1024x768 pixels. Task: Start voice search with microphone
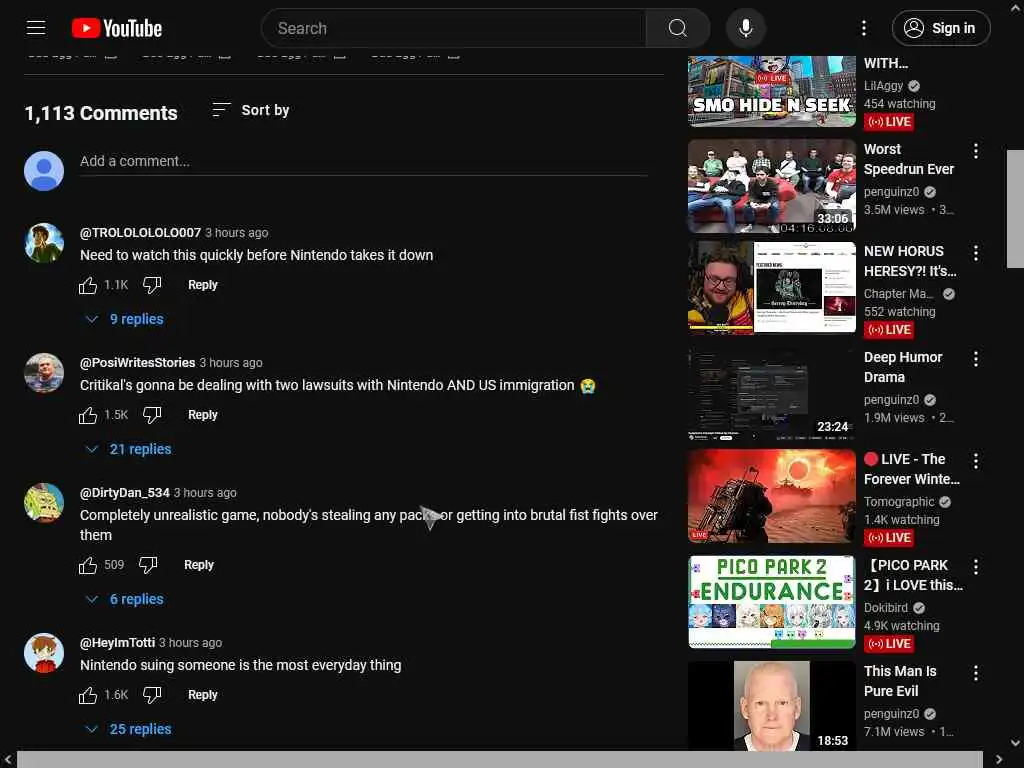click(745, 28)
